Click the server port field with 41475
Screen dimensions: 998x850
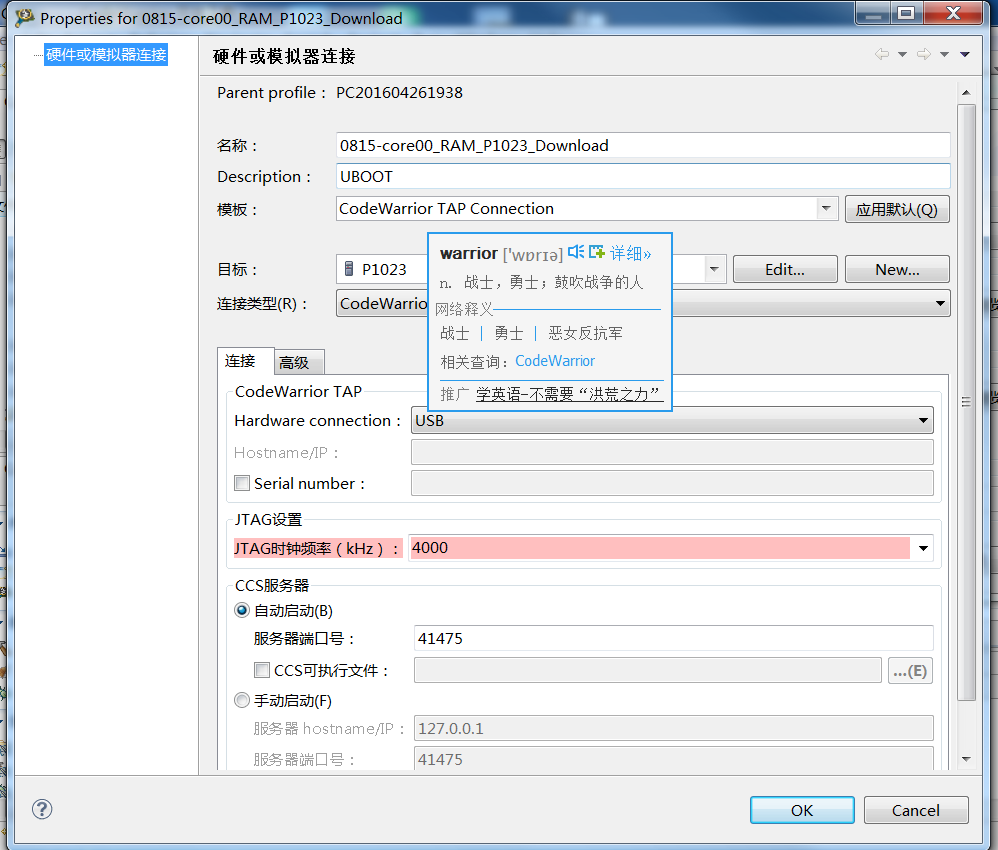click(x=673, y=638)
